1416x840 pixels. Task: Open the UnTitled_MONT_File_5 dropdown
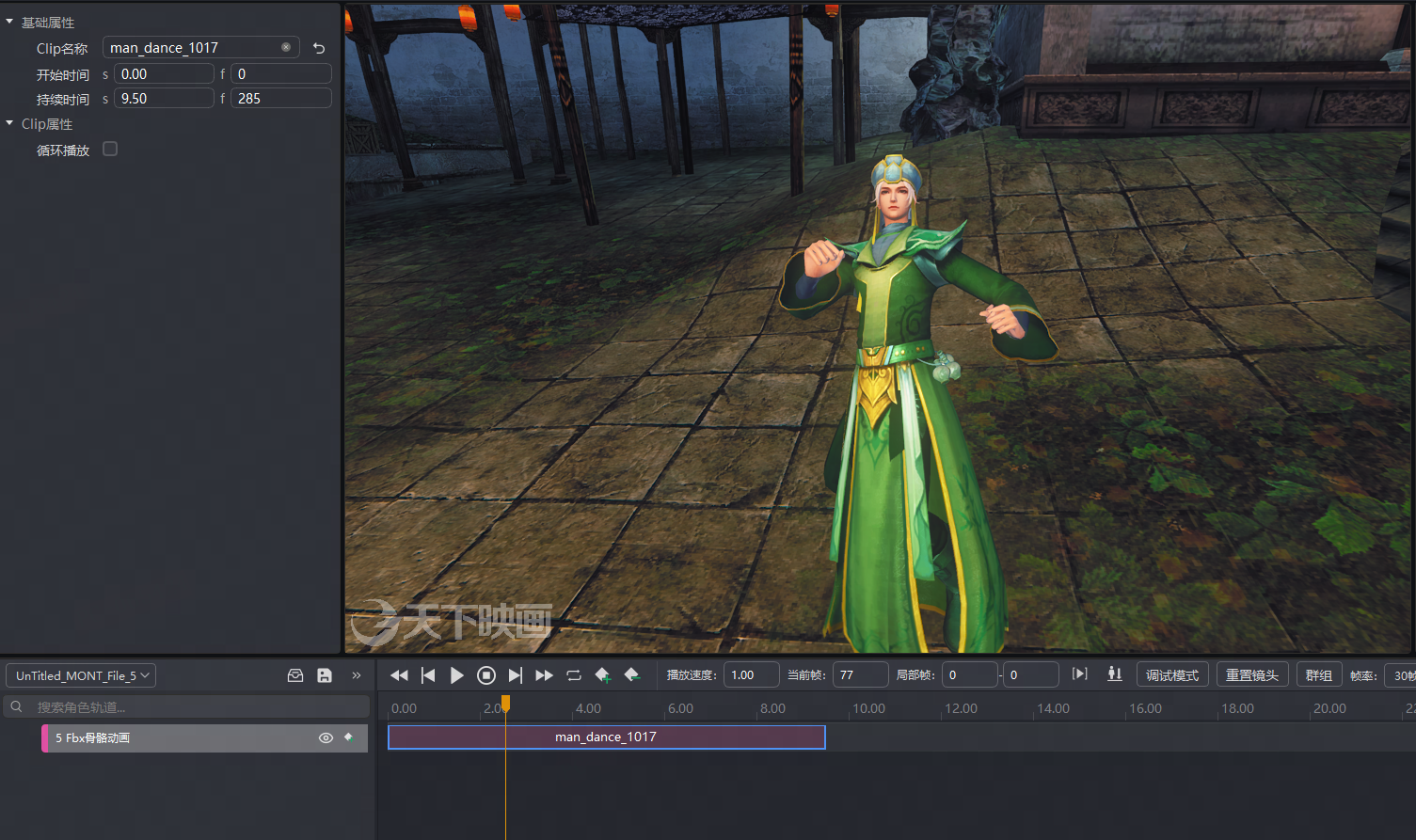coord(81,675)
